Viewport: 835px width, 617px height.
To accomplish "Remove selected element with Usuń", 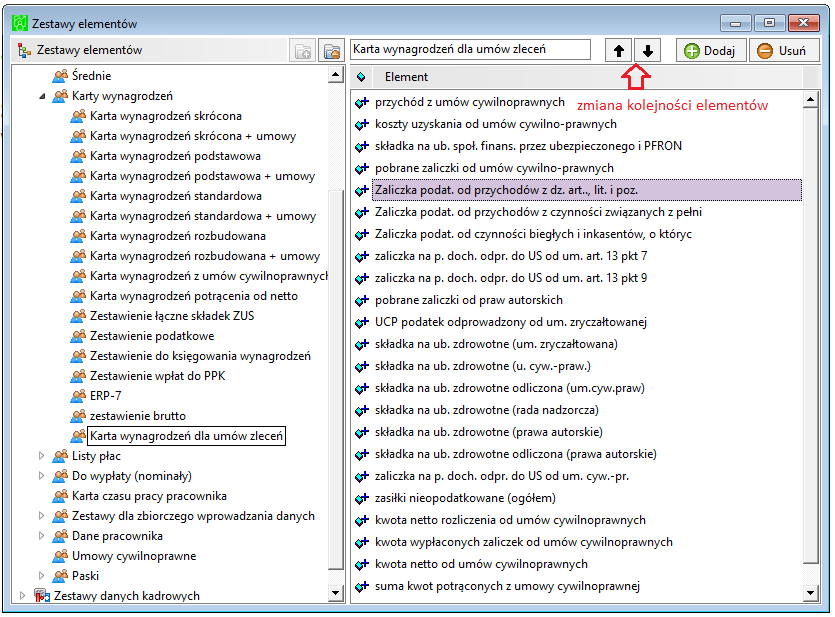I will [x=783, y=51].
